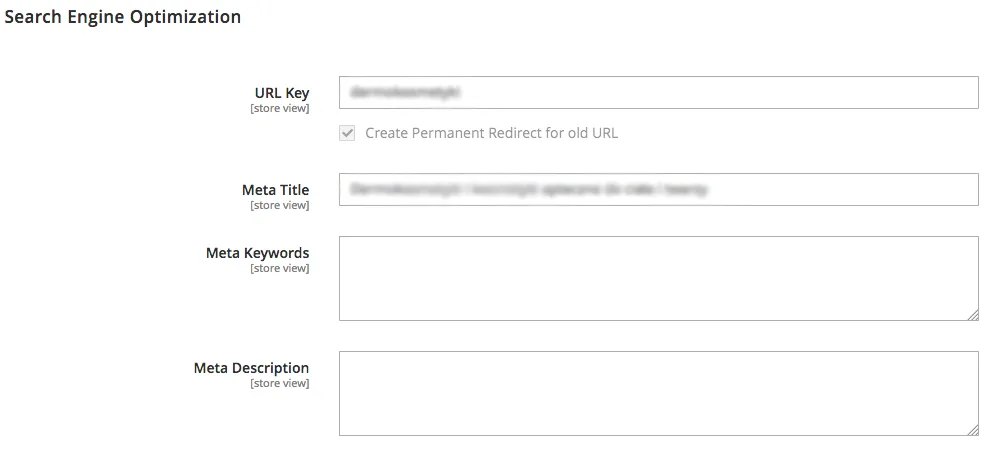Place cursor in empty right end of Meta Title field
This screenshot has height=451, width=996.
842,189
